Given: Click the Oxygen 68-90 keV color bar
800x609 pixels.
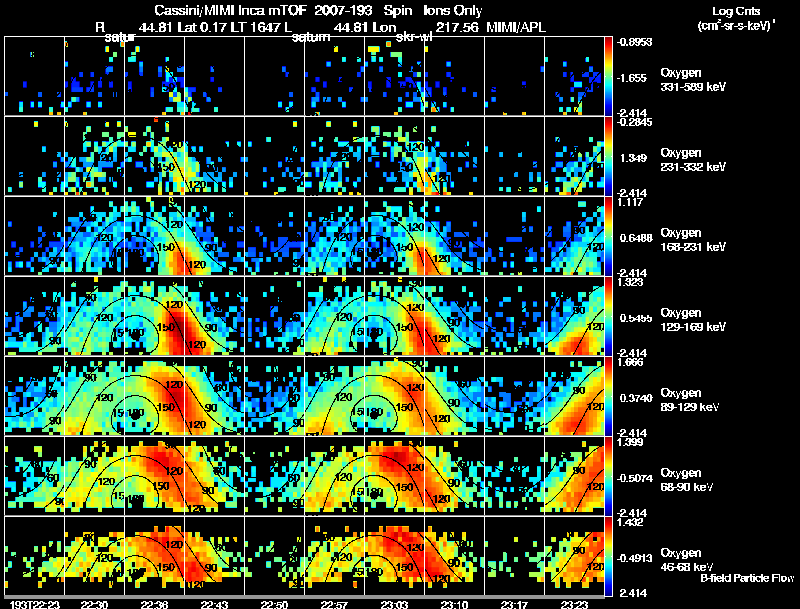Looking at the screenshot, I should 608,476.
